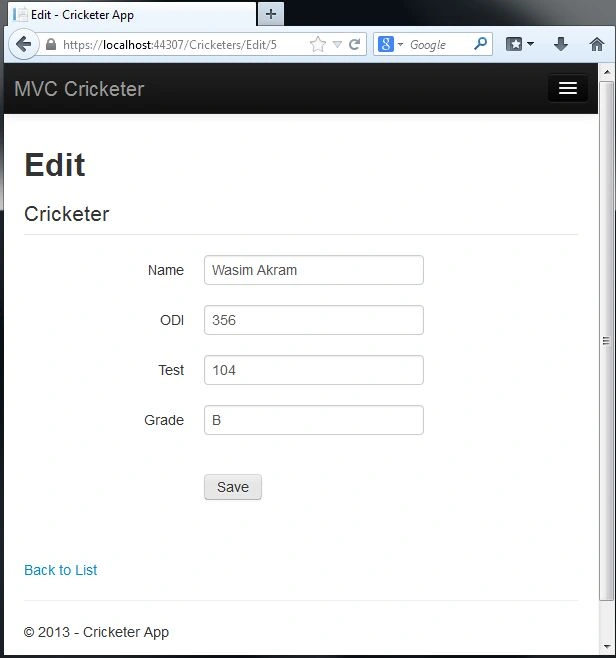The image size is (616, 658).
Task: Open the MVC Cricketer brand link
Action: pyautogui.click(x=79, y=89)
